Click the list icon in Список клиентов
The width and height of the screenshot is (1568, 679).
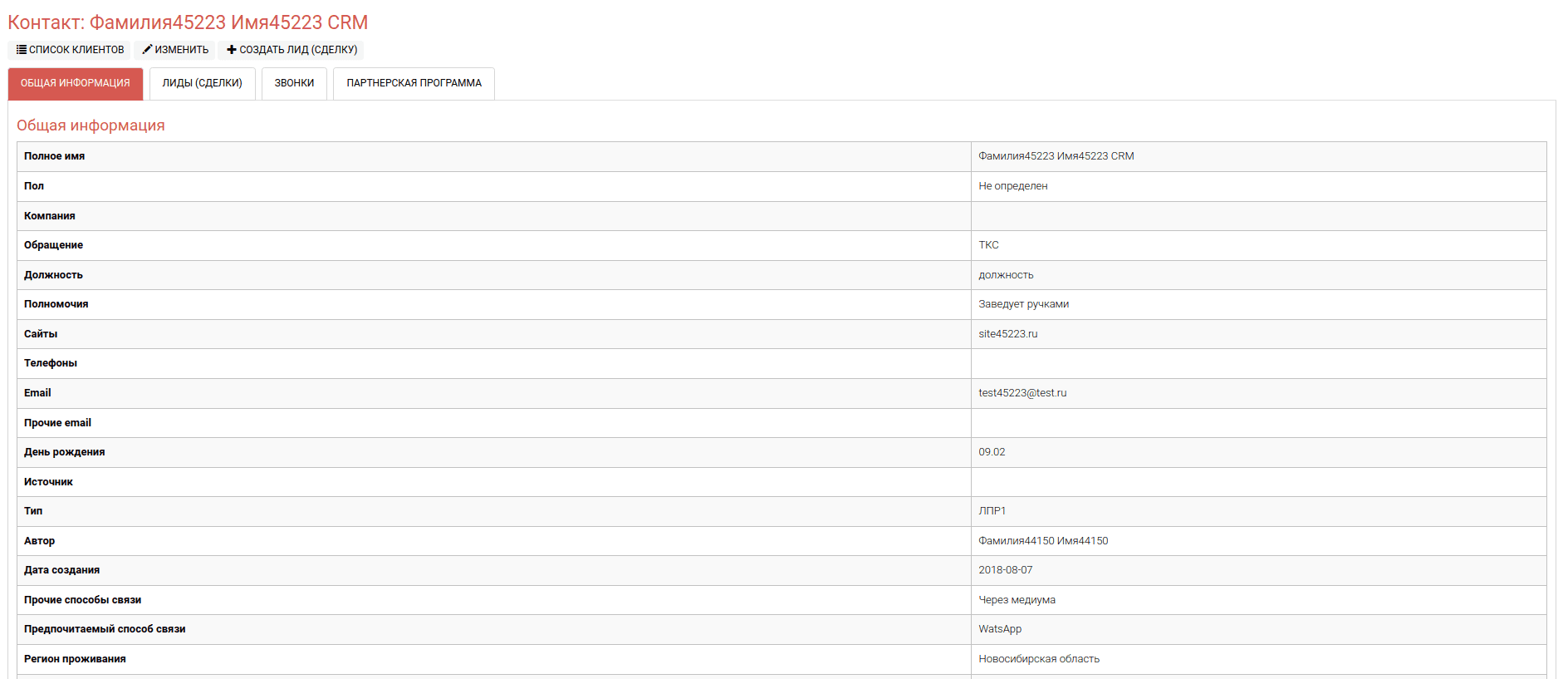click(22, 50)
